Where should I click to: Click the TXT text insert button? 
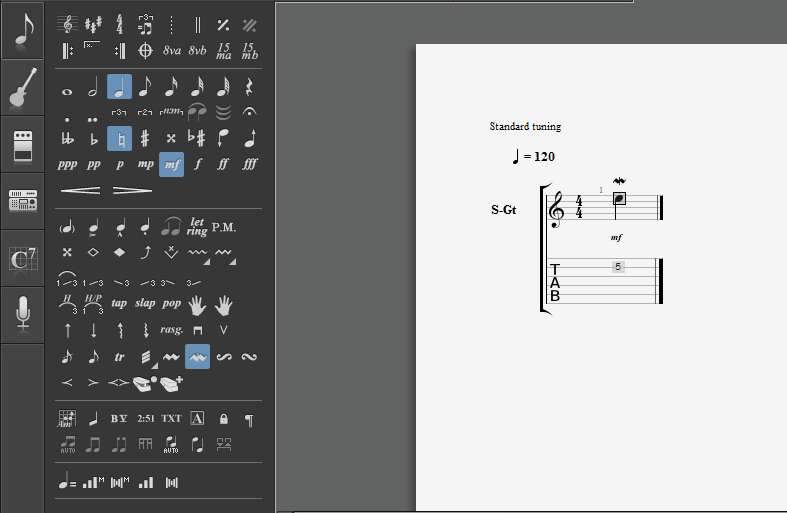(171, 419)
